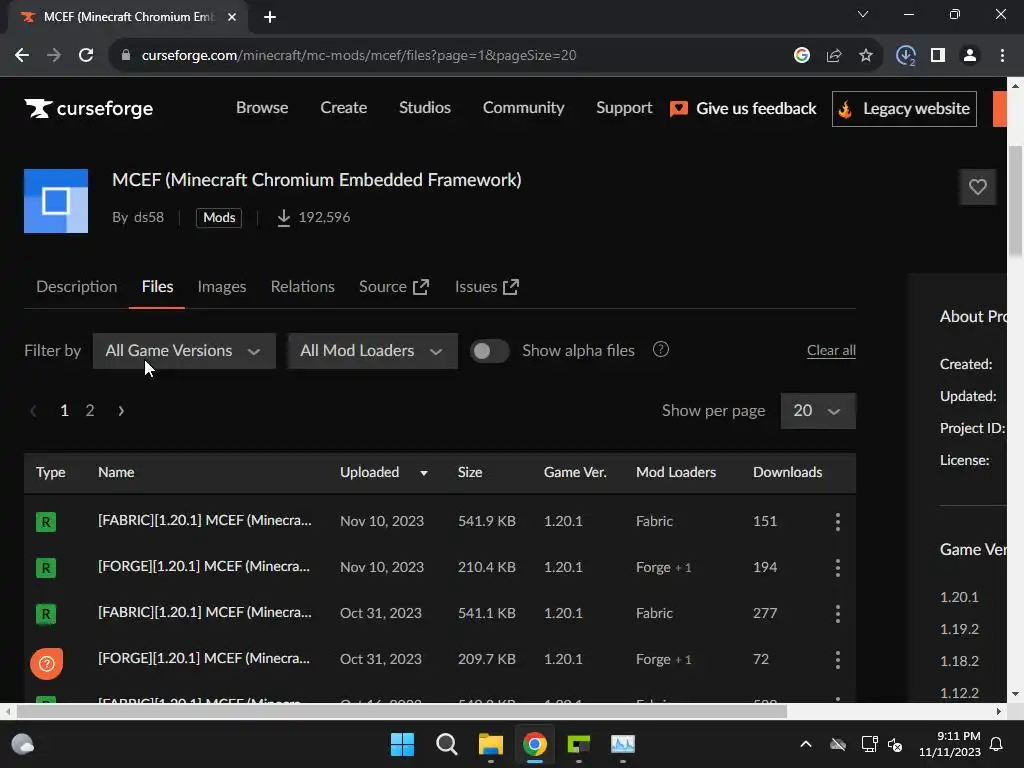Image resolution: width=1024 pixels, height=768 pixels.
Task: Switch to Images tab
Action: pyautogui.click(x=222, y=287)
